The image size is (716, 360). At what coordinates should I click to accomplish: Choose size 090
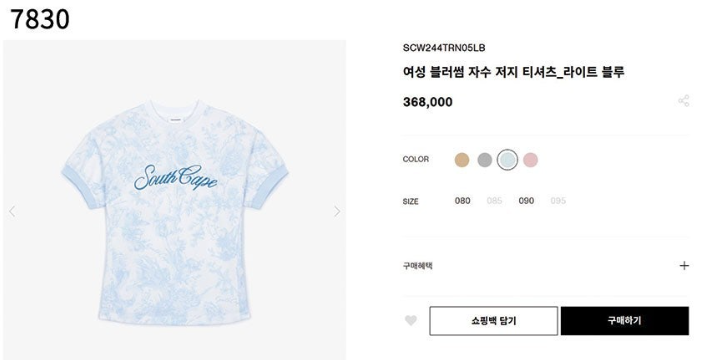click(526, 201)
